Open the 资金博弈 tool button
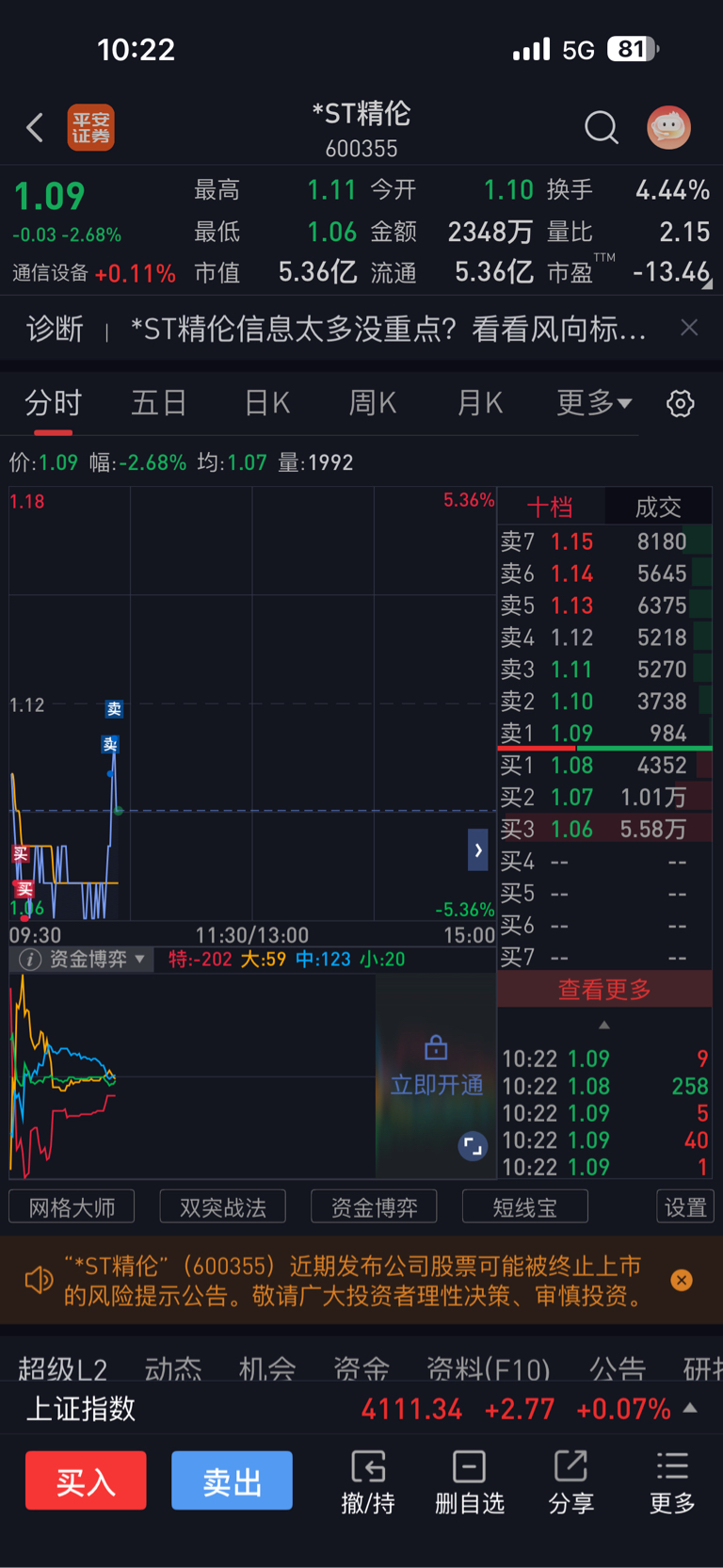 coord(374,1207)
